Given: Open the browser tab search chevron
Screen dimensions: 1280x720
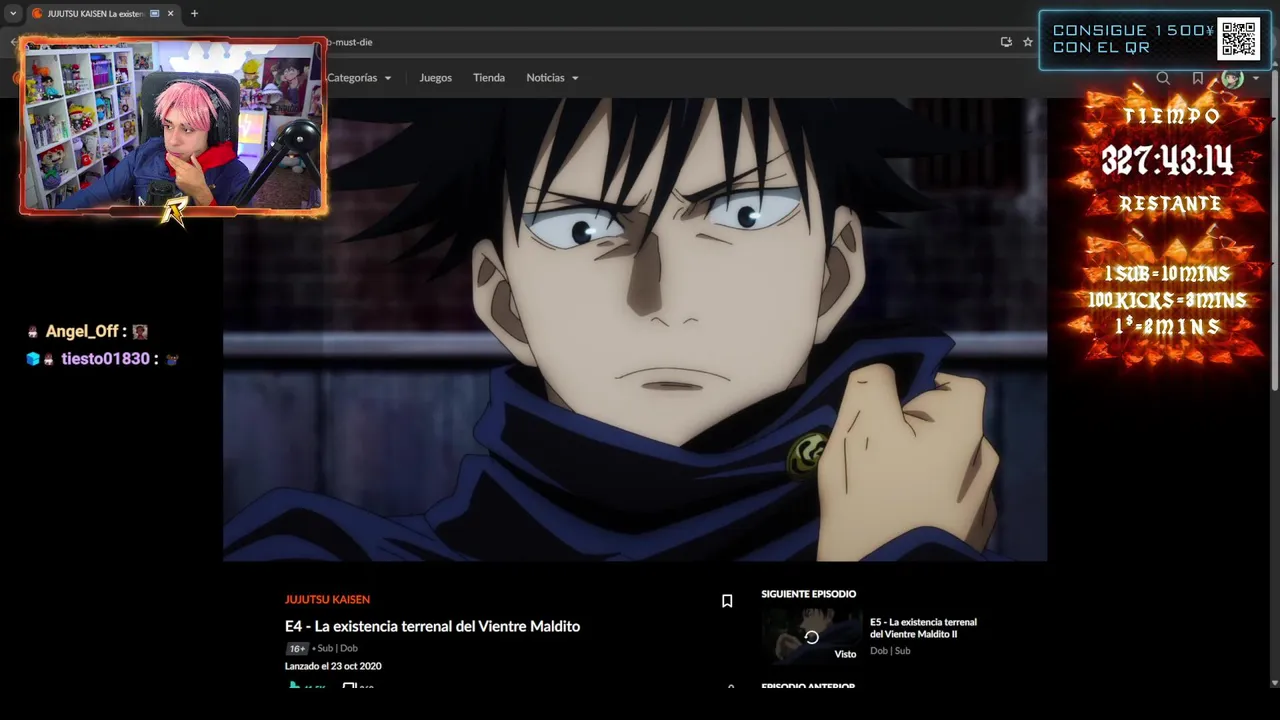Looking at the screenshot, I should tap(13, 14).
